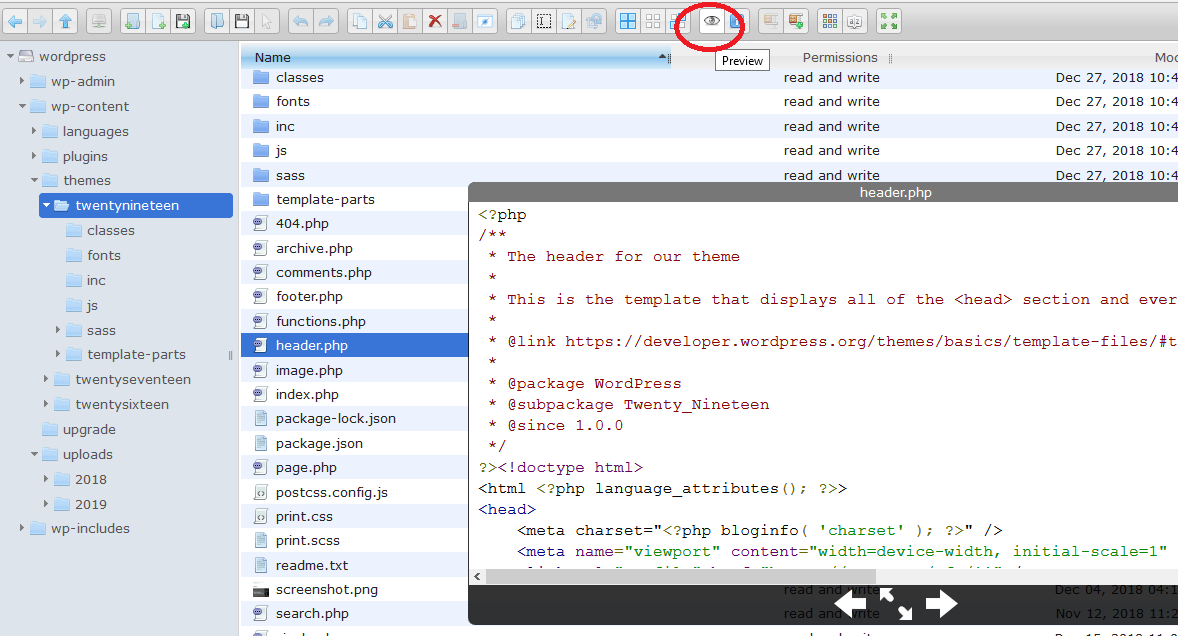Download the file using the plain floppy disk icon
Viewport: 1178px width, 636px height.
pyautogui.click(x=242, y=22)
